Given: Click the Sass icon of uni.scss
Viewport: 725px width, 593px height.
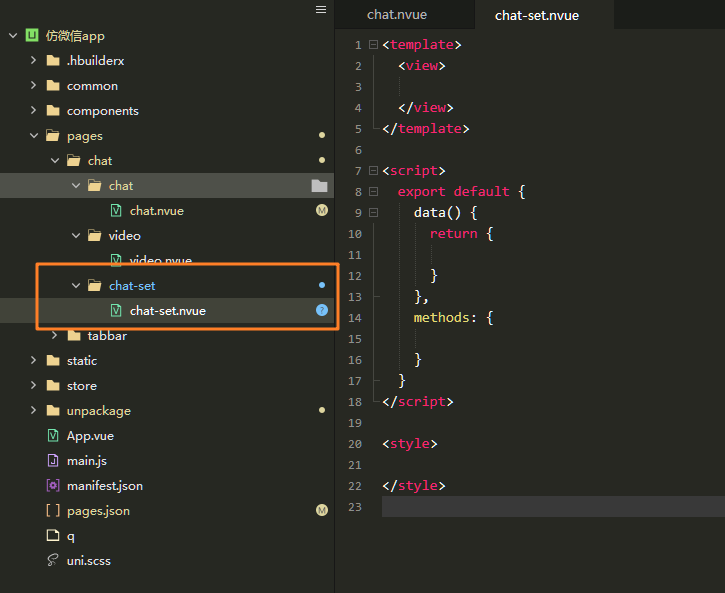Looking at the screenshot, I should coord(53,560).
